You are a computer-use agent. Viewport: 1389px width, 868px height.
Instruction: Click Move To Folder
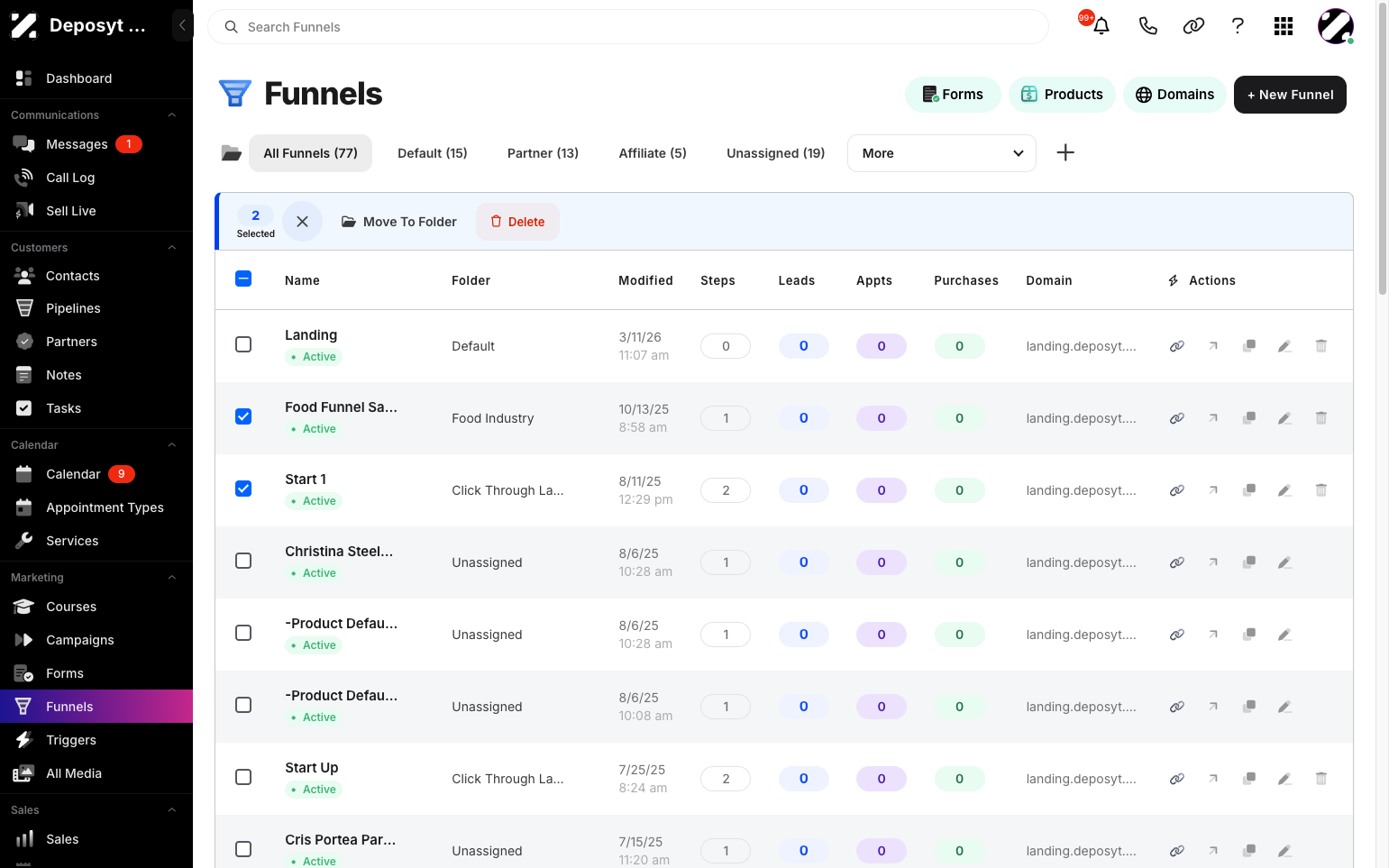(398, 222)
